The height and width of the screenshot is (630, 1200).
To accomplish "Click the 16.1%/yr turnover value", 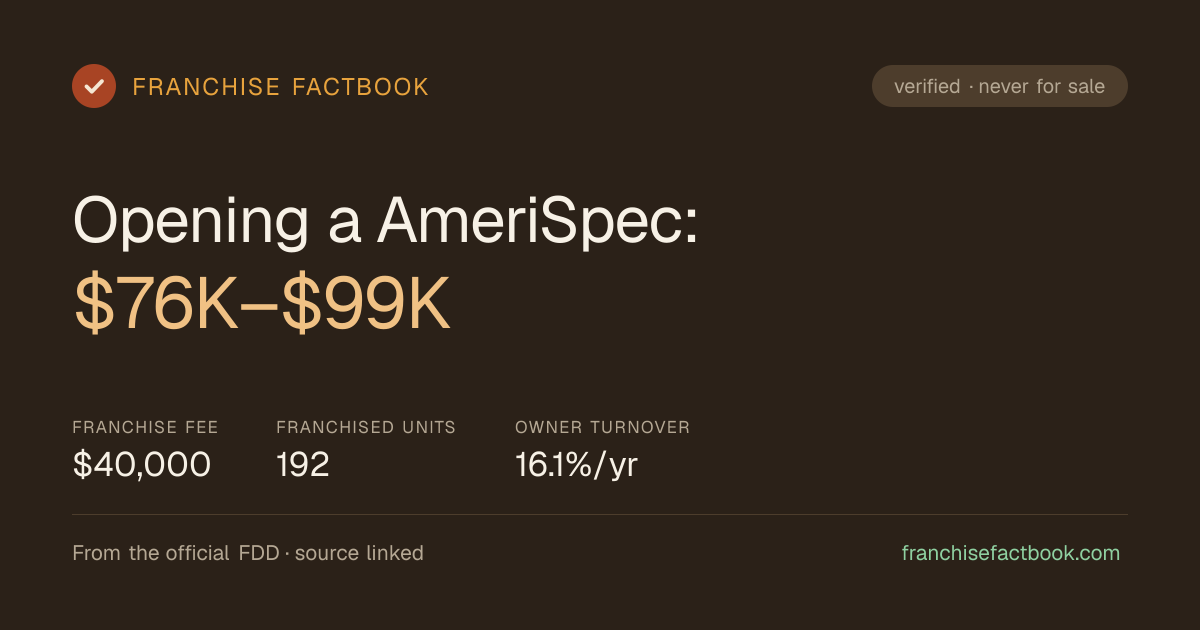I will (x=576, y=465).
